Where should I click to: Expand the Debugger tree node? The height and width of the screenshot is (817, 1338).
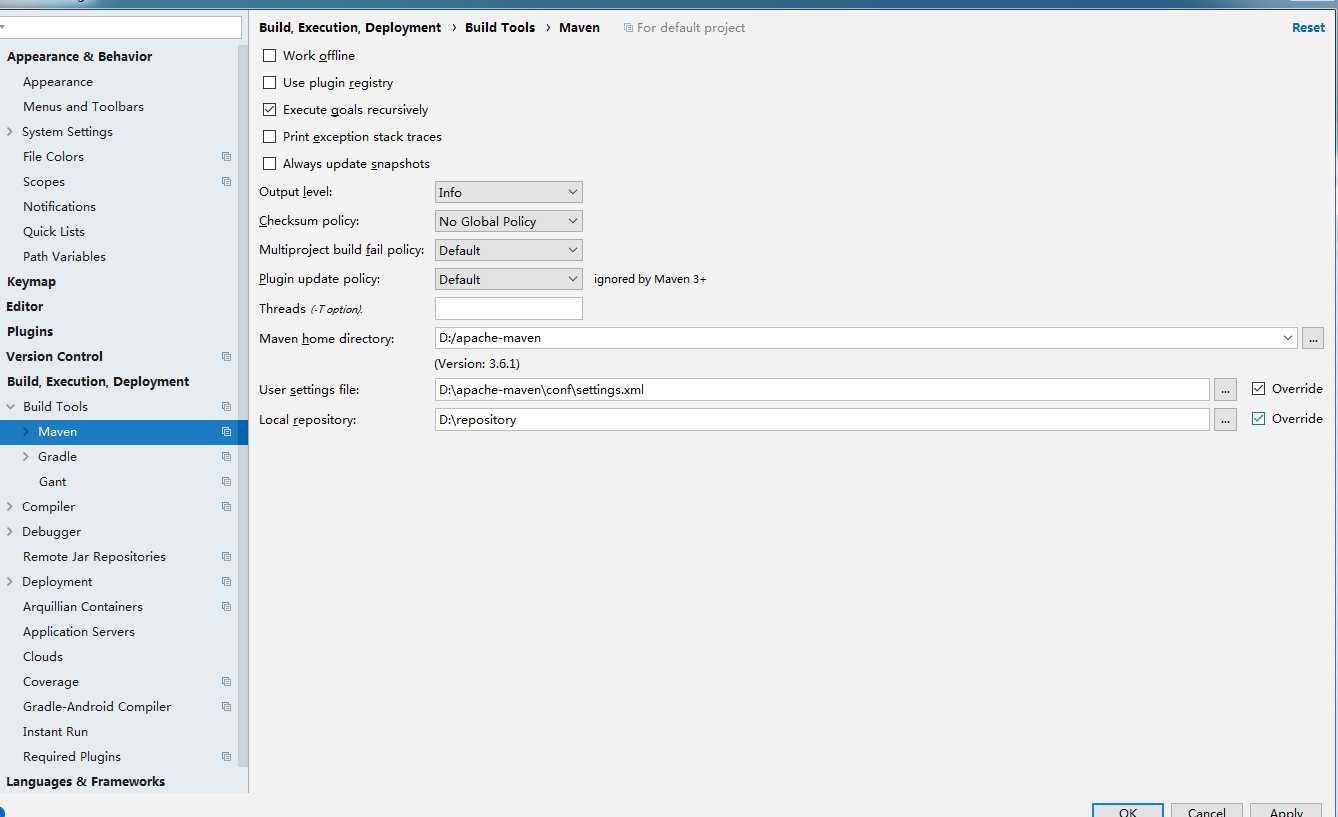point(10,532)
